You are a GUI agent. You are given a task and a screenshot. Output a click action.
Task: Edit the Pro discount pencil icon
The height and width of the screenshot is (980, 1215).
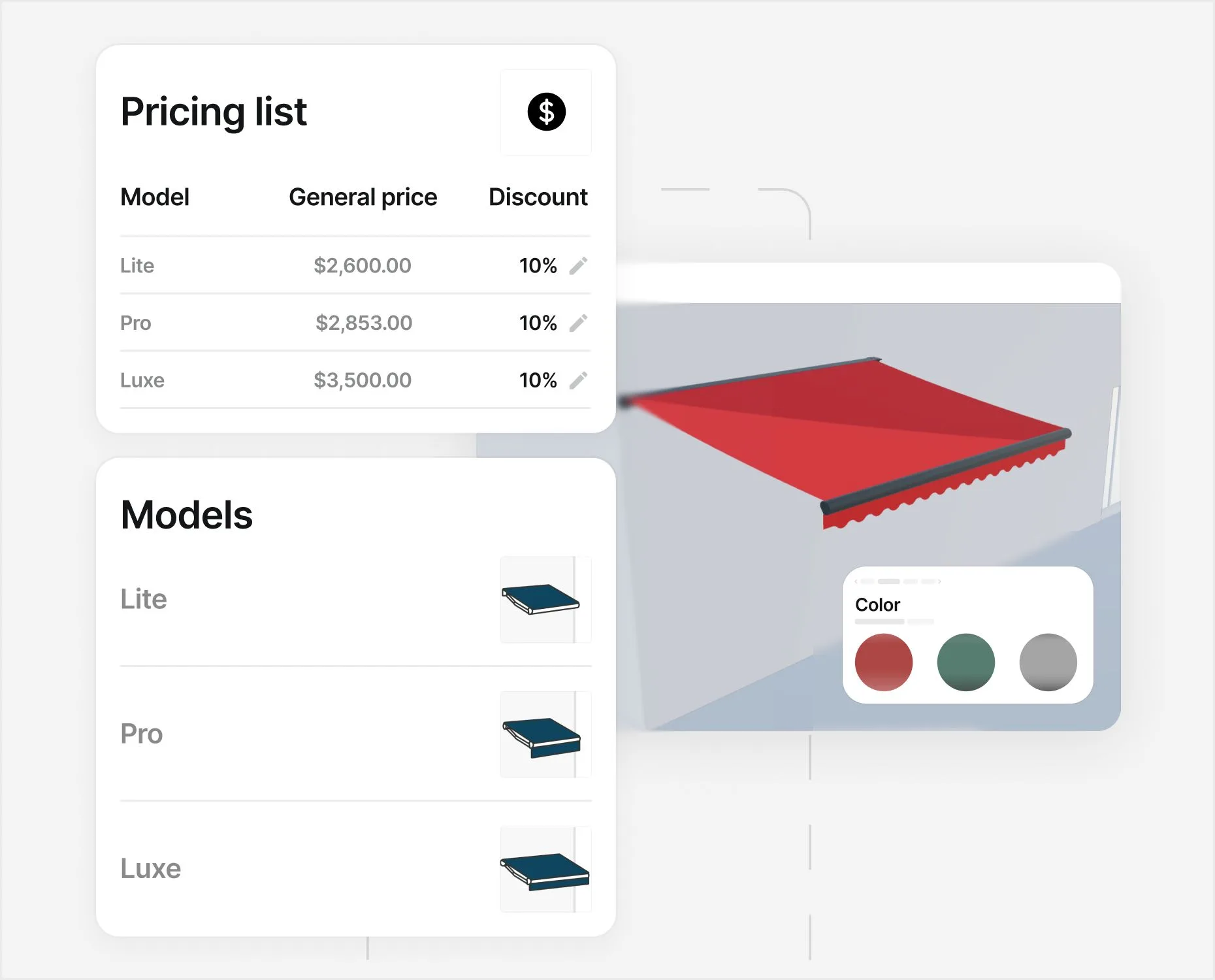(578, 323)
